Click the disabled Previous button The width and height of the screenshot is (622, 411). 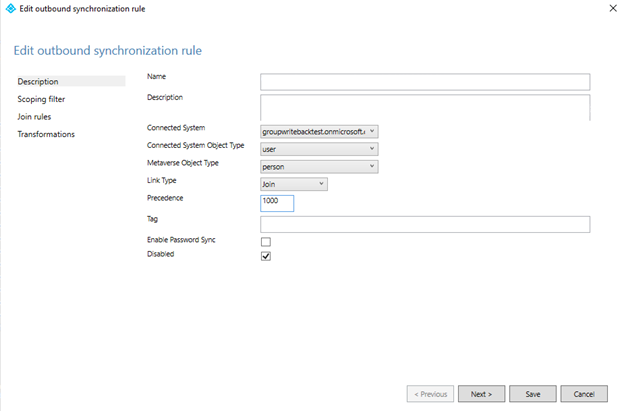(430, 394)
